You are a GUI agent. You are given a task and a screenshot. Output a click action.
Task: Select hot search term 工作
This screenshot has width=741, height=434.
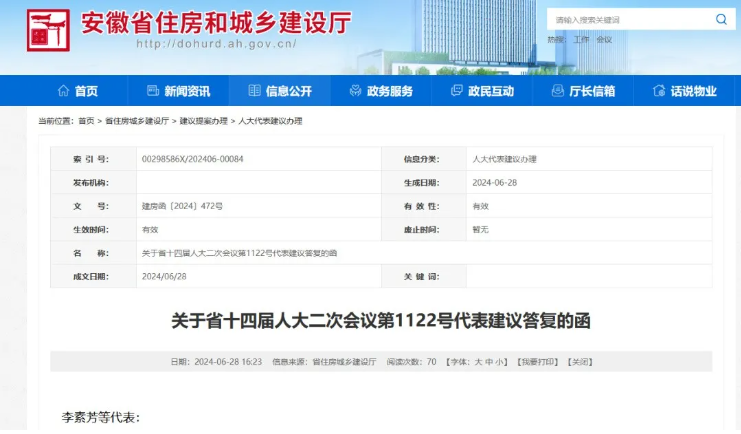click(x=580, y=40)
